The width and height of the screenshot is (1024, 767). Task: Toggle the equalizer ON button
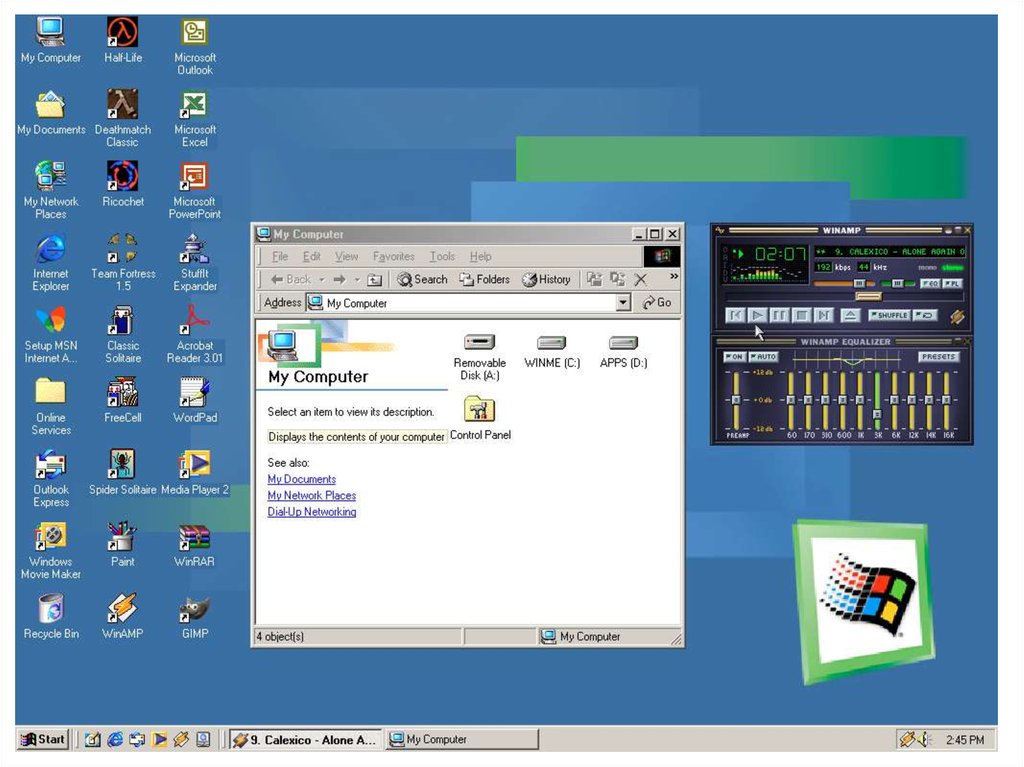click(x=735, y=357)
